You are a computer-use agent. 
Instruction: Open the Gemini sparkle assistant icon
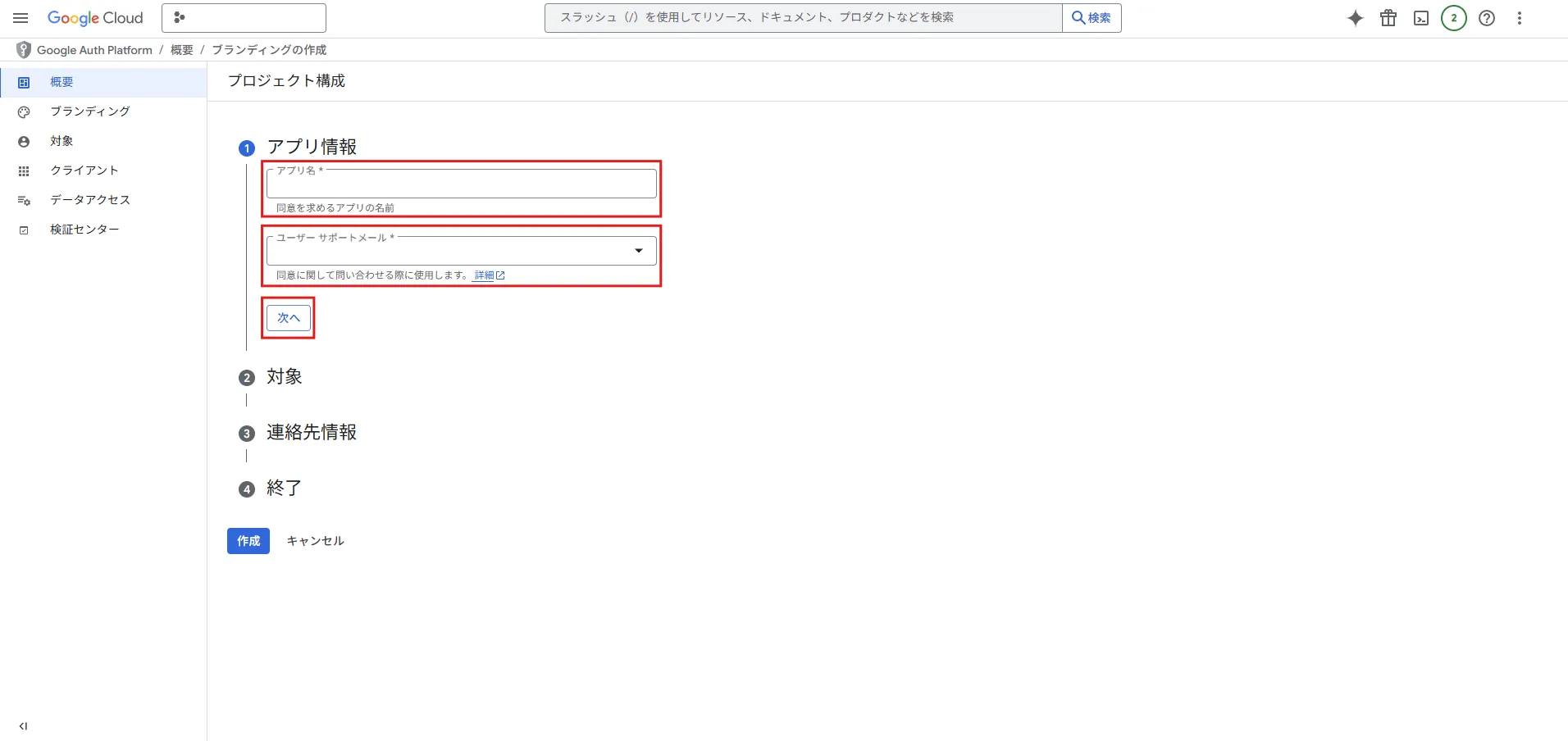pos(1356,18)
